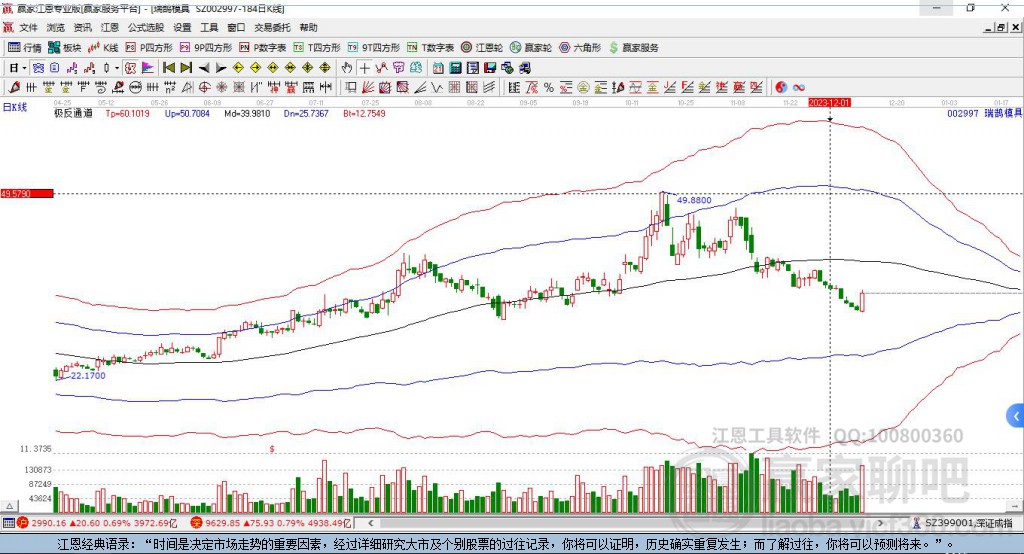Click the 49.5790 red price marker

(x=27, y=193)
